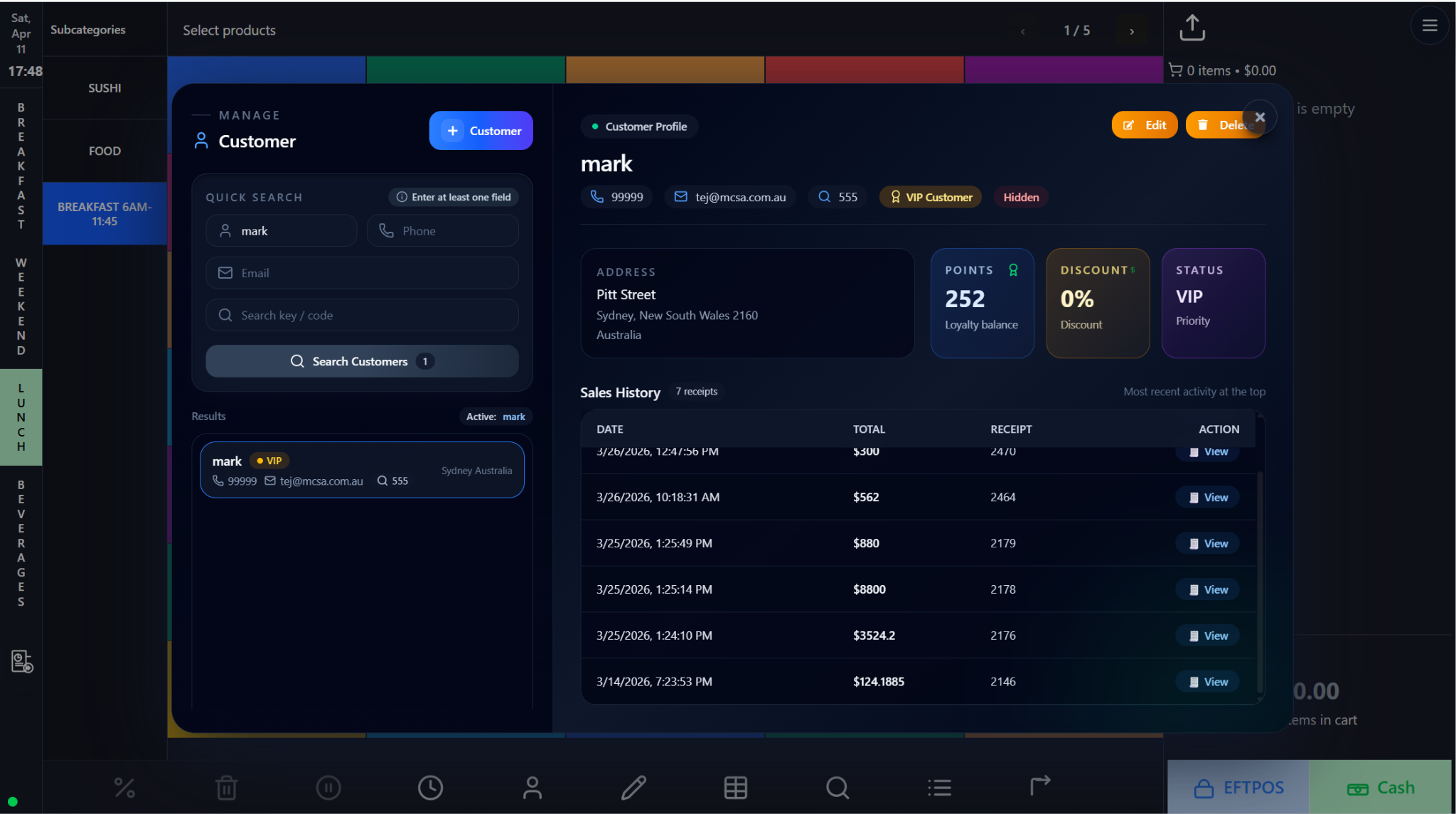This screenshot has width=1456, height=814.
Task: Click the Status VIP Priority card
Action: click(1213, 303)
